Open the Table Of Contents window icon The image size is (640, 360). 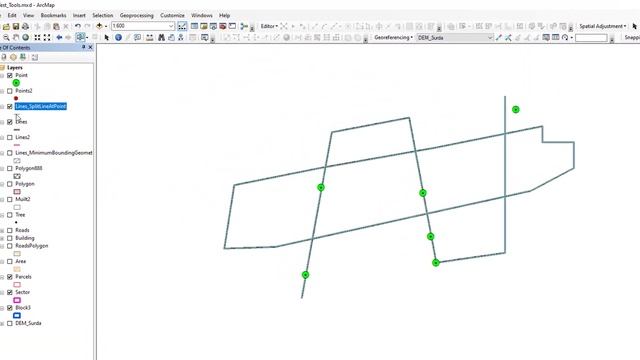pos(194,27)
